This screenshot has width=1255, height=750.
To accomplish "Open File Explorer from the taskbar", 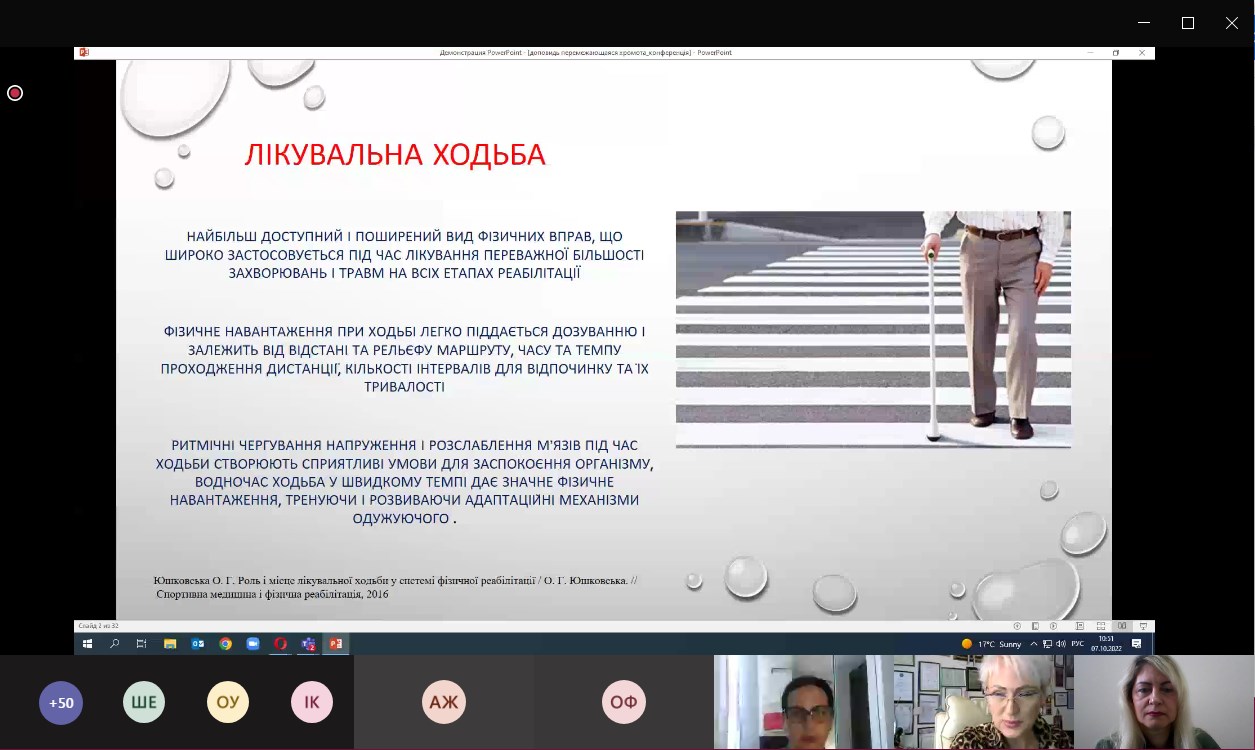I will coord(170,644).
